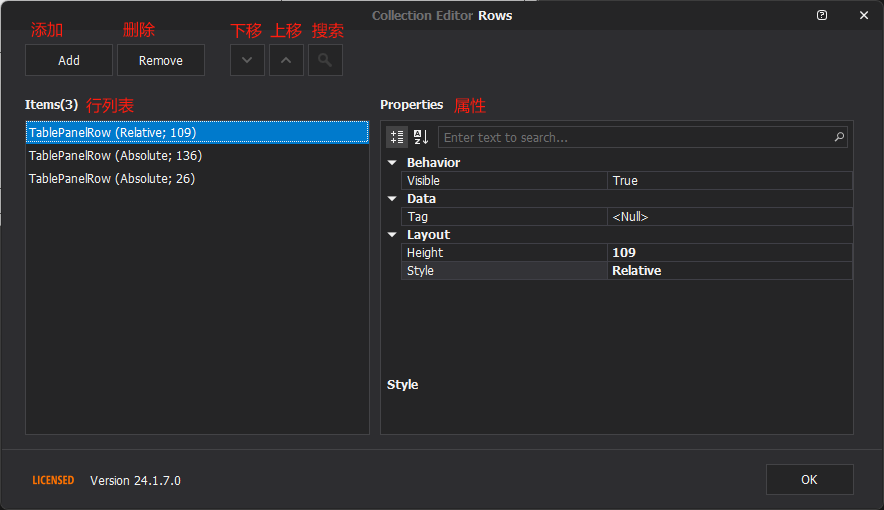Edit the Tag value <Null>

pos(730,216)
